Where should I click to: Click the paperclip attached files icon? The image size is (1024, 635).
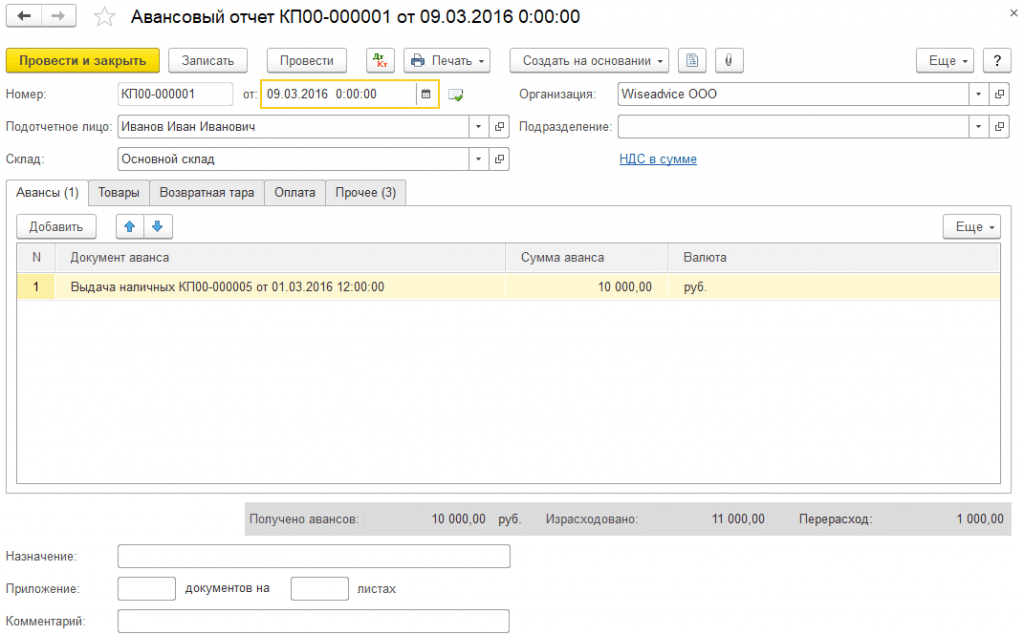click(x=729, y=61)
